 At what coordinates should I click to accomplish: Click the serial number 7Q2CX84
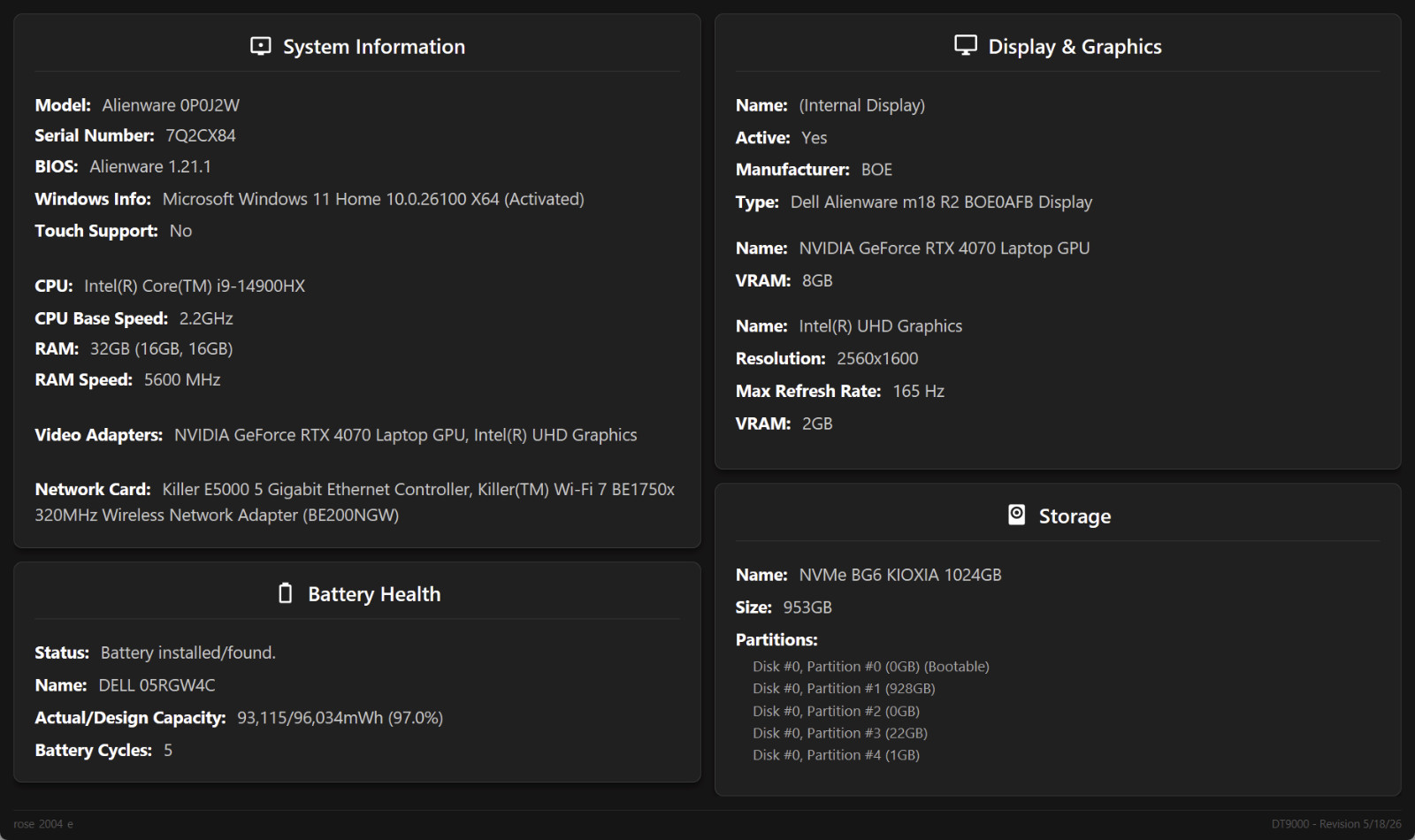coord(201,135)
